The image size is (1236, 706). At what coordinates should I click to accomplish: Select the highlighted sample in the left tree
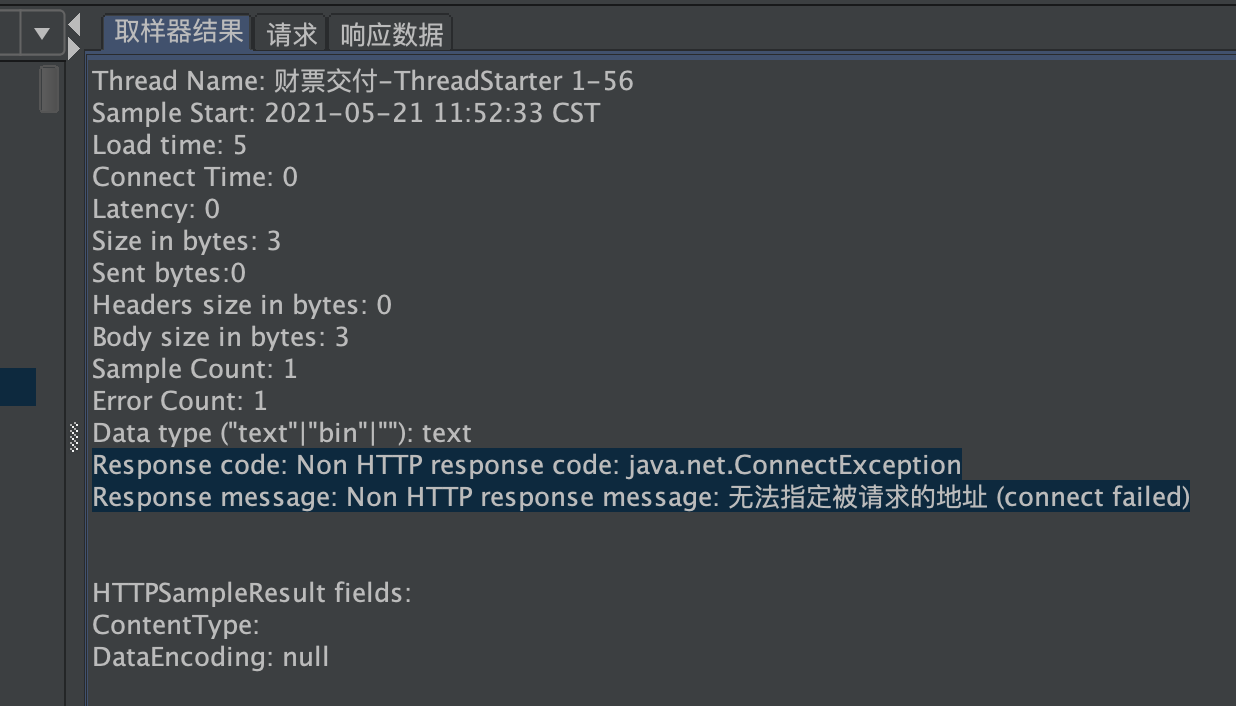pyautogui.click(x=18, y=387)
